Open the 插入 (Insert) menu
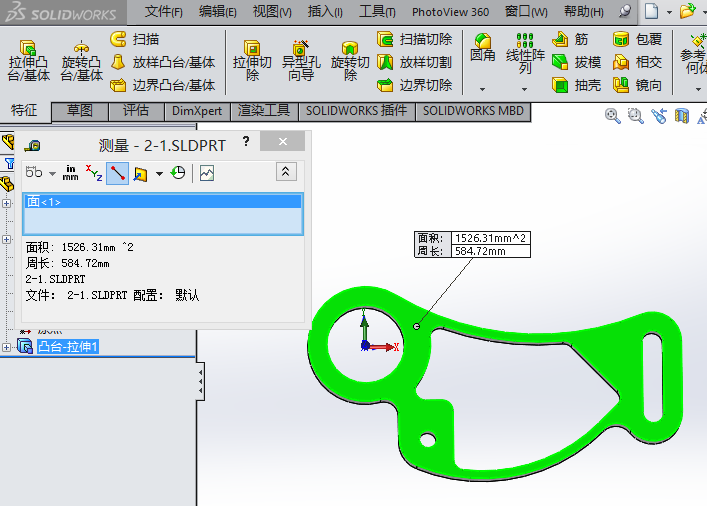707x506 pixels. (325, 12)
